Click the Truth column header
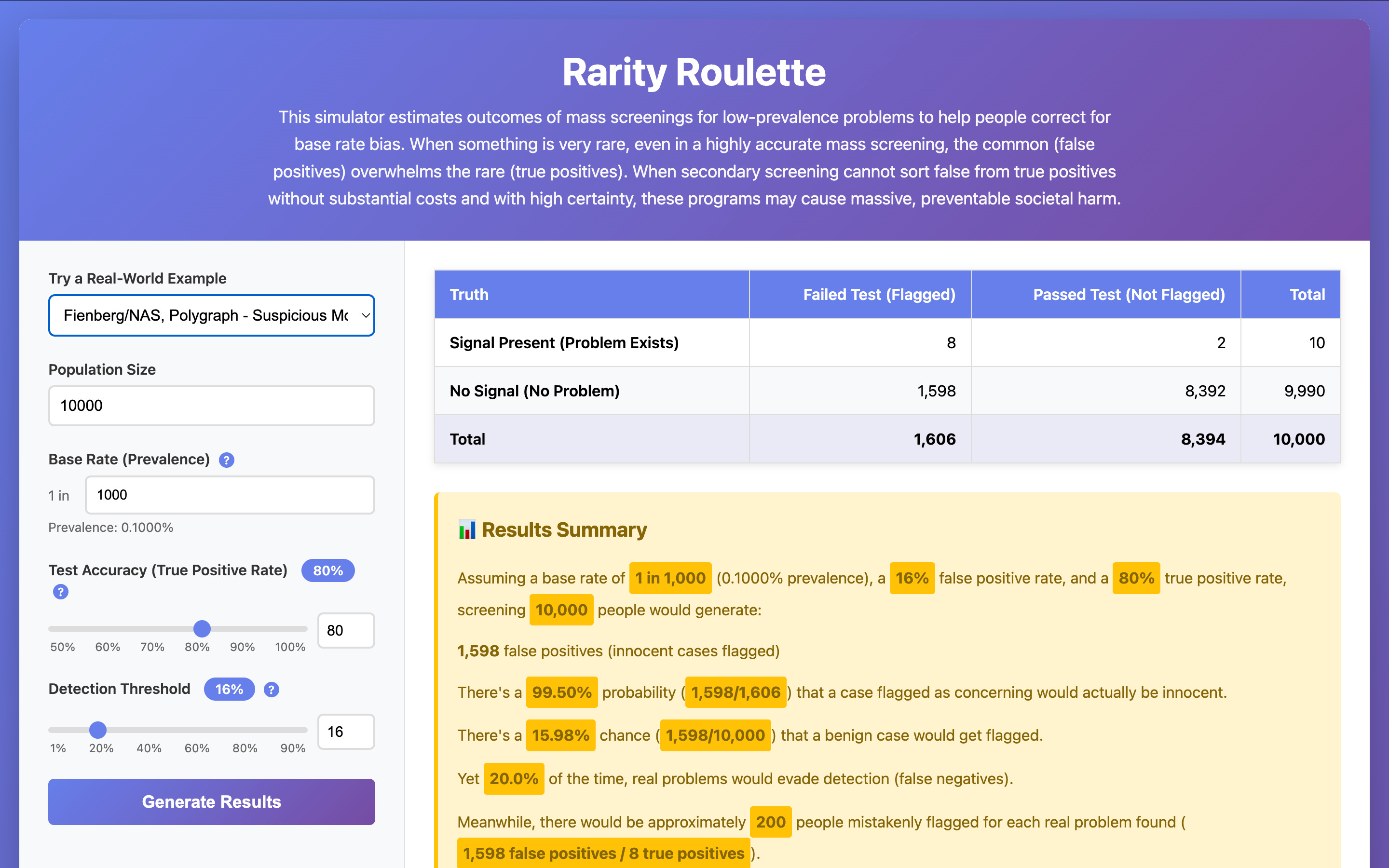1389x868 pixels. coord(469,295)
